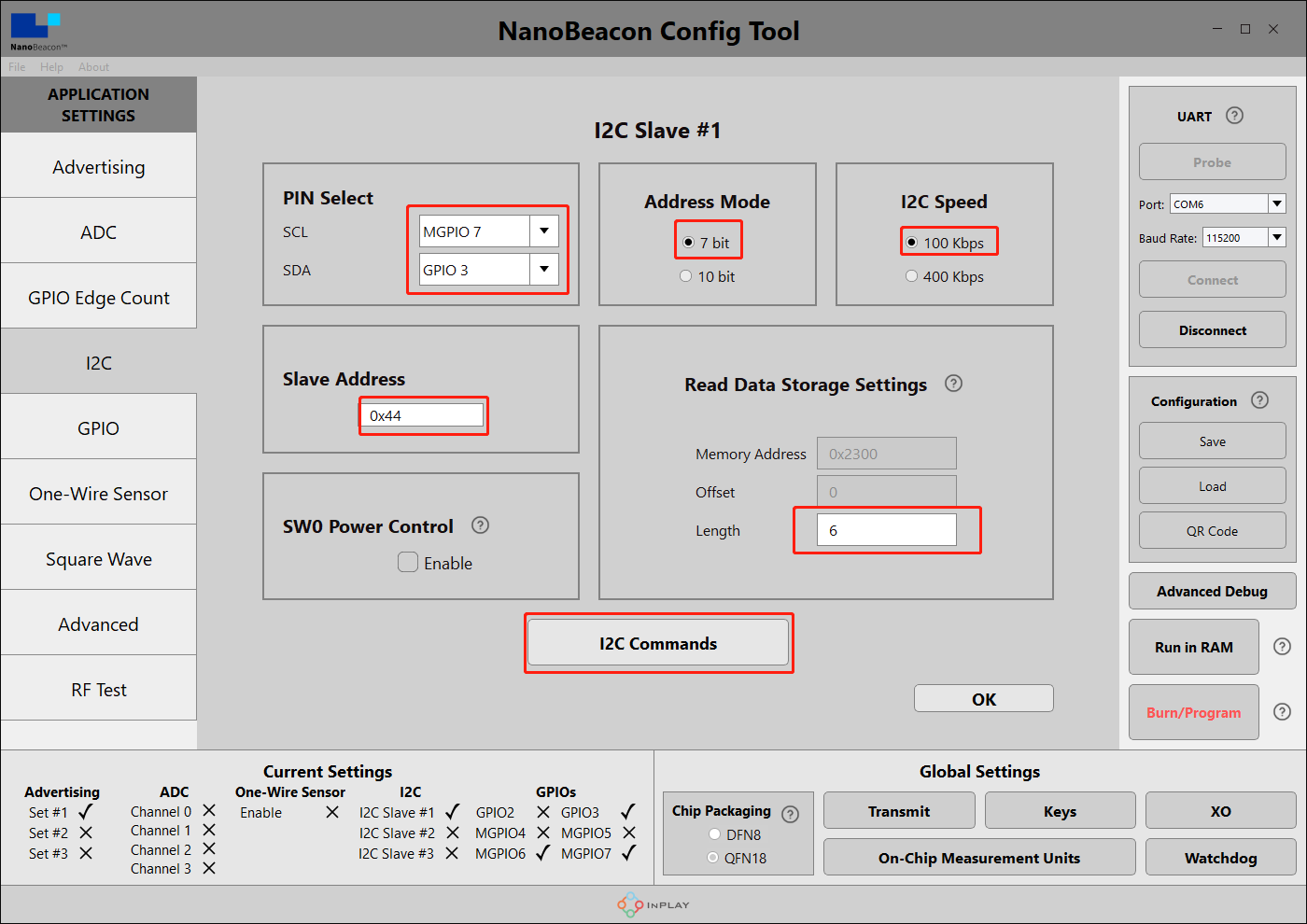Select 7 bit address mode
1307x924 pixels.
(688, 243)
